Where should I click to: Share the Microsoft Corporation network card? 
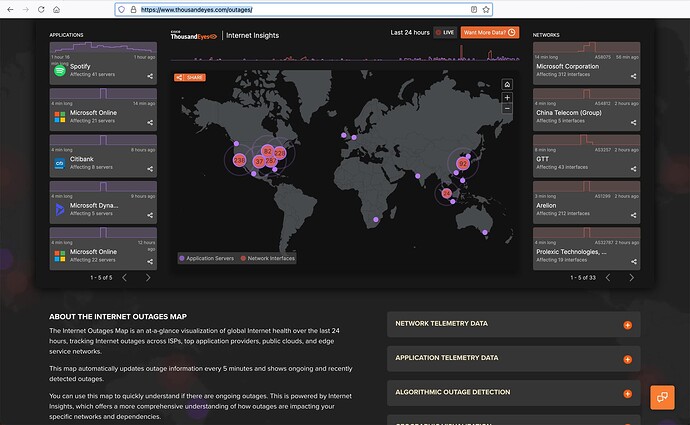tap(633, 76)
